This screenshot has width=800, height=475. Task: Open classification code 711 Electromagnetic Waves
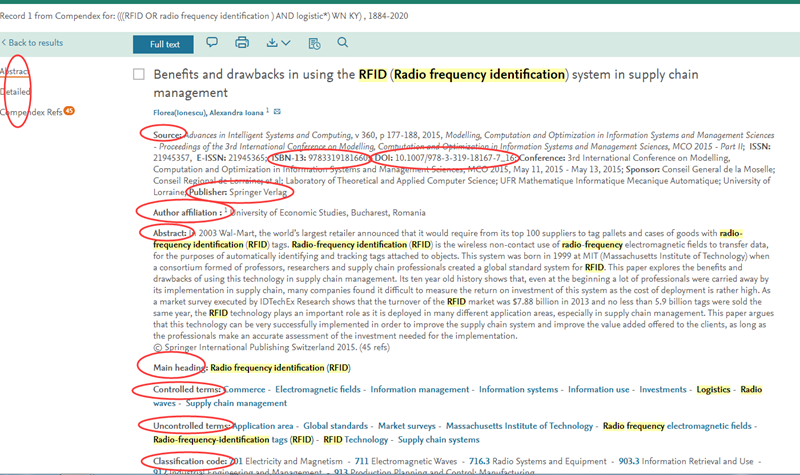point(406,461)
